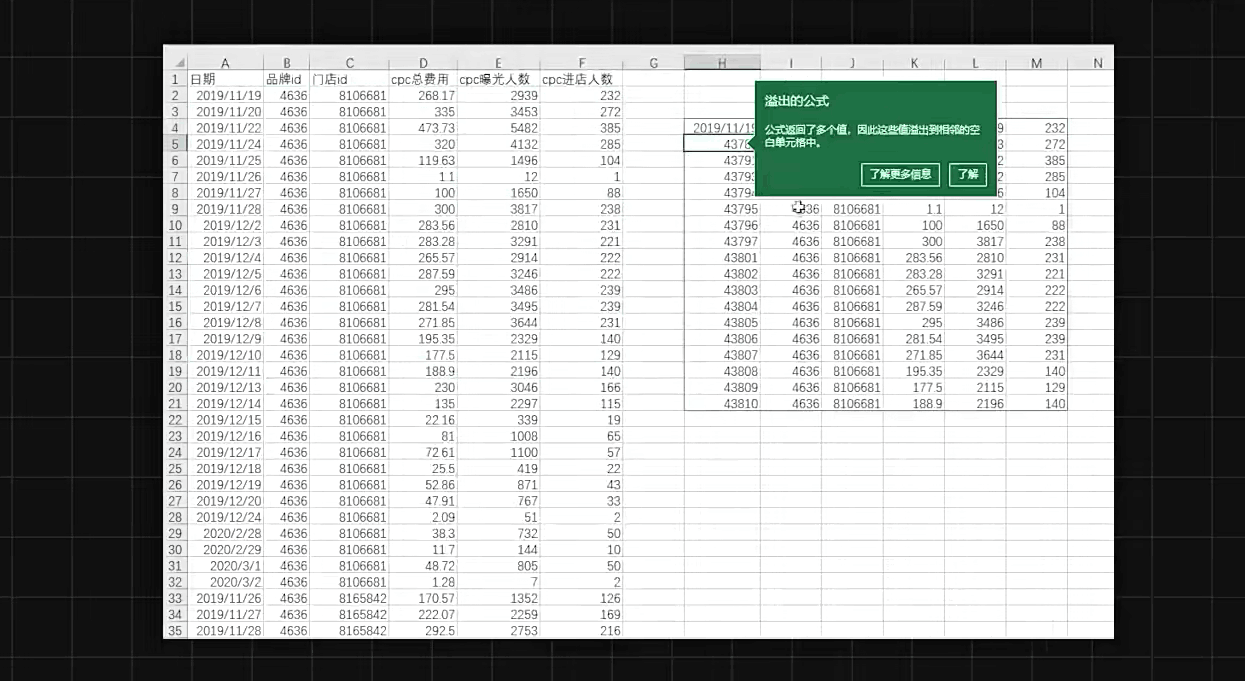
Task: Select spilled cell showing 43810
Action: [722, 403]
